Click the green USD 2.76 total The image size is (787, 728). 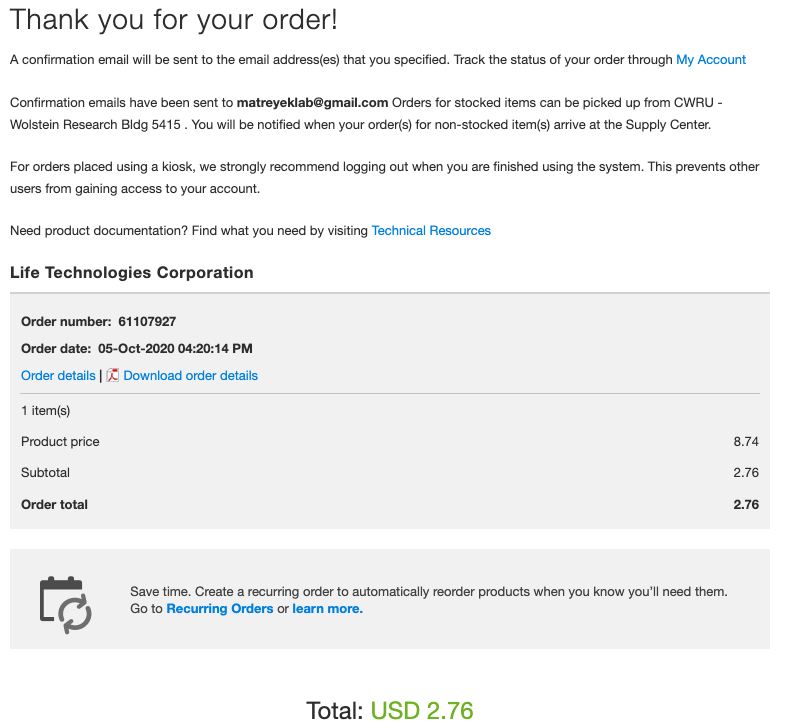click(422, 711)
